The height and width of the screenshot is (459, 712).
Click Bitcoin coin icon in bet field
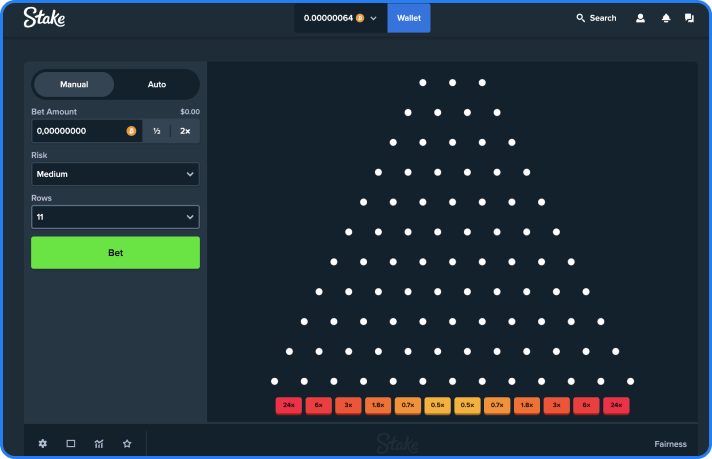point(131,131)
